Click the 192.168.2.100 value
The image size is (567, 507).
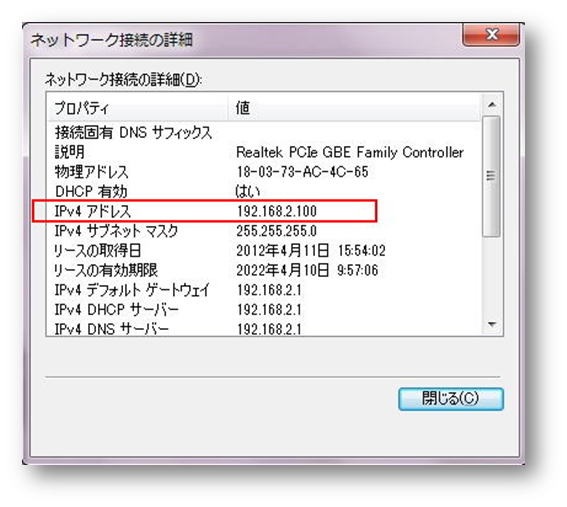277,211
